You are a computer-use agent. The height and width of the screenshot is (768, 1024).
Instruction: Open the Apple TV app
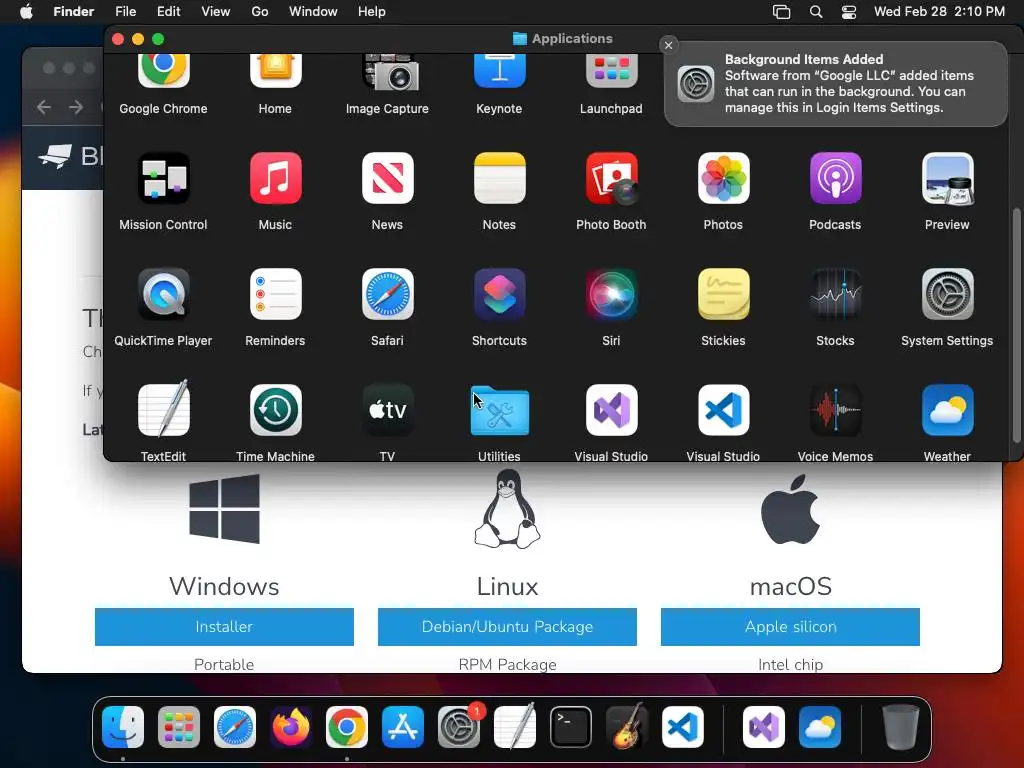[387, 410]
